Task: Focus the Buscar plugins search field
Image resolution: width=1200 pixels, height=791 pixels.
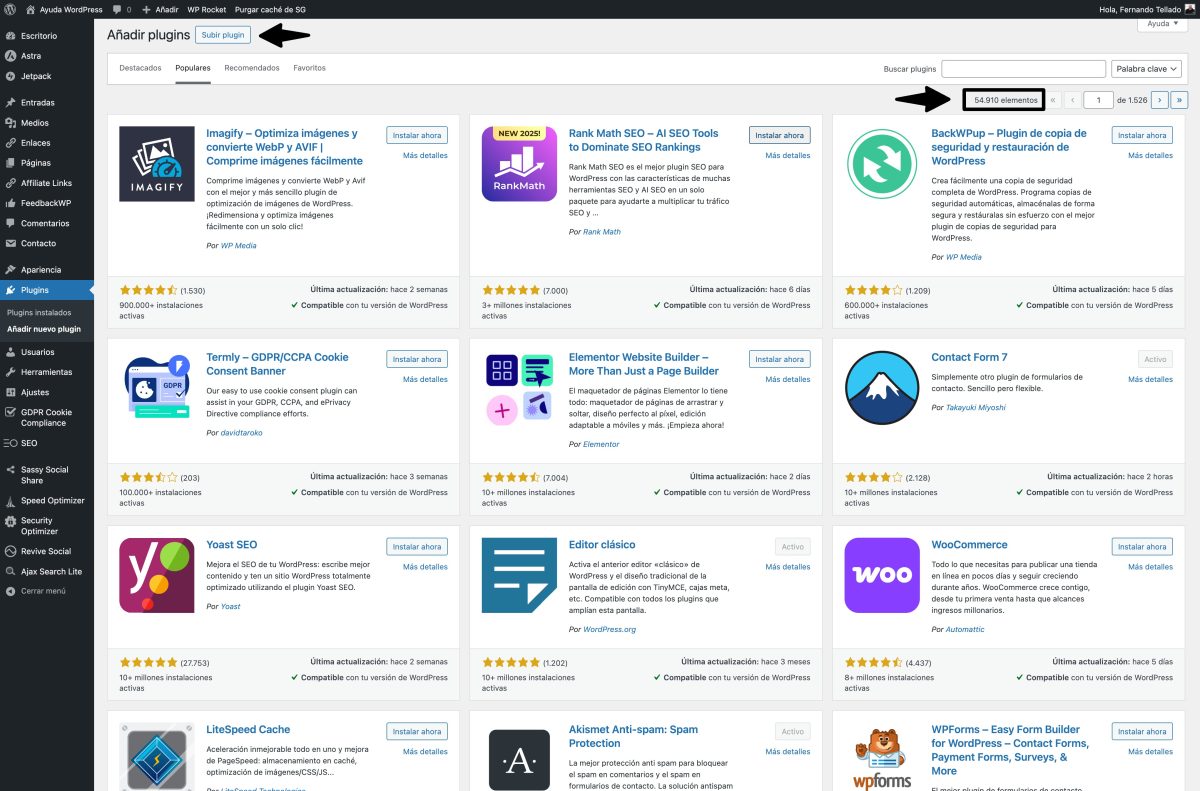Action: click(x=1023, y=69)
